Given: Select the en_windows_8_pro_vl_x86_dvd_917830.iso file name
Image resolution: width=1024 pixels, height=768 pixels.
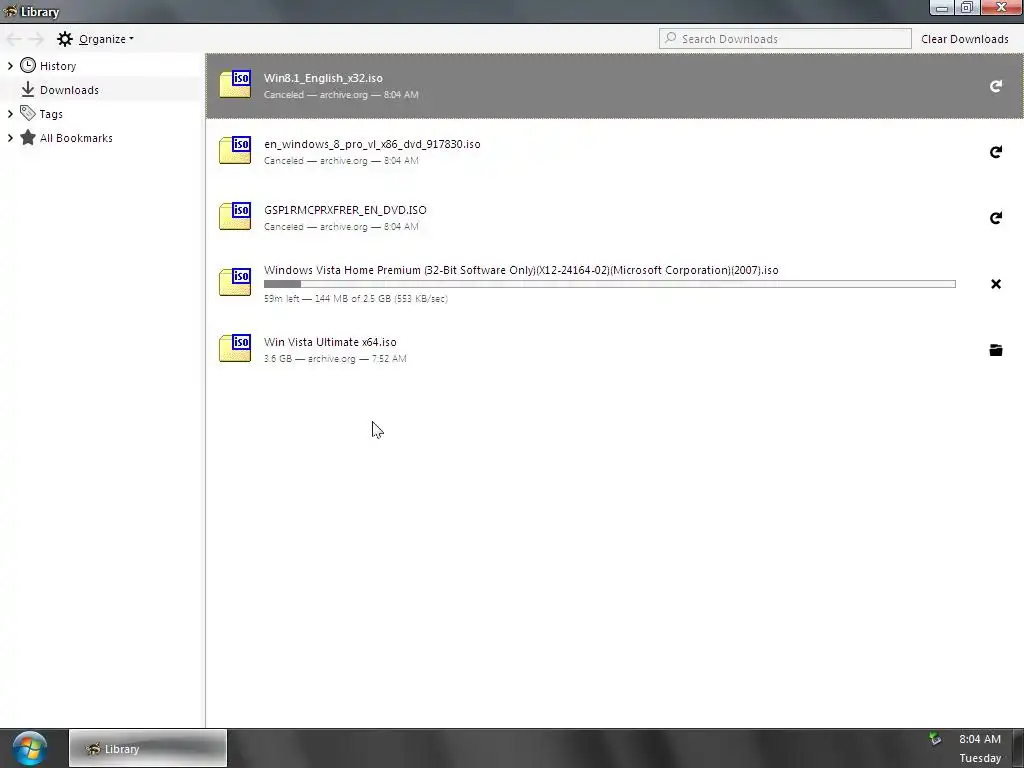Looking at the screenshot, I should click(372, 144).
